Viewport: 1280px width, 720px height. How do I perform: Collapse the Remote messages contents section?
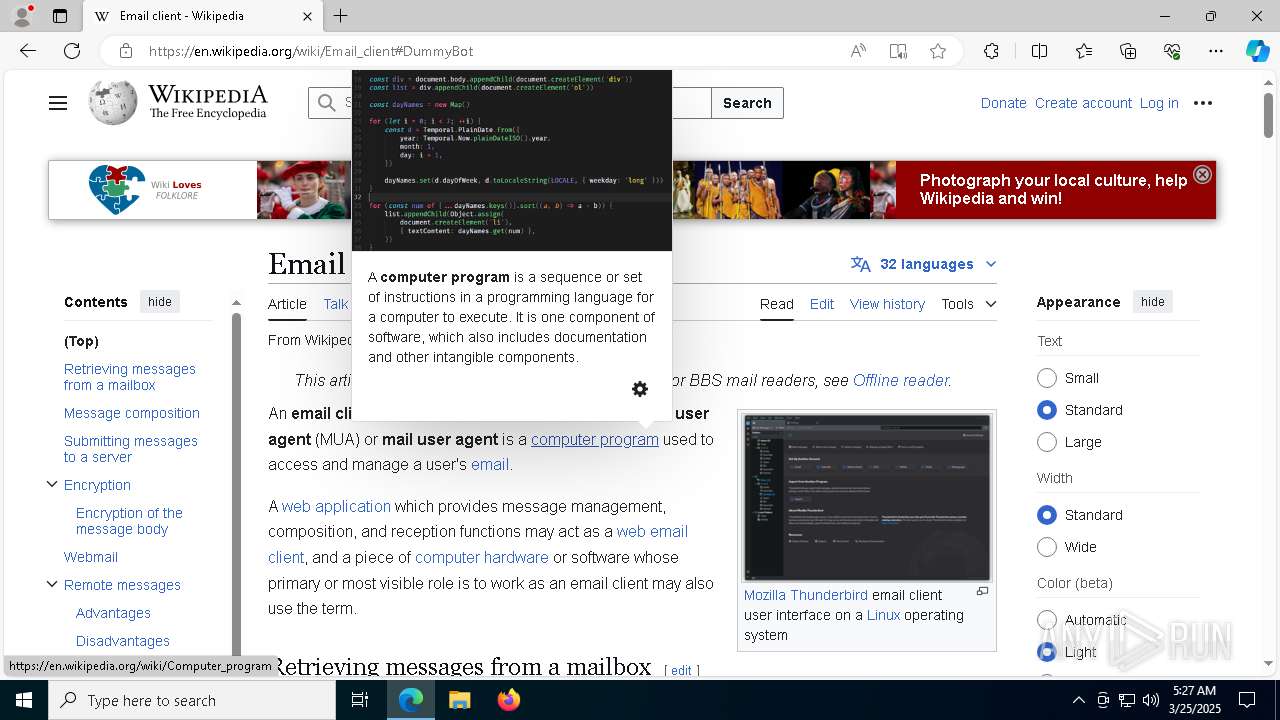(x=52, y=584)
